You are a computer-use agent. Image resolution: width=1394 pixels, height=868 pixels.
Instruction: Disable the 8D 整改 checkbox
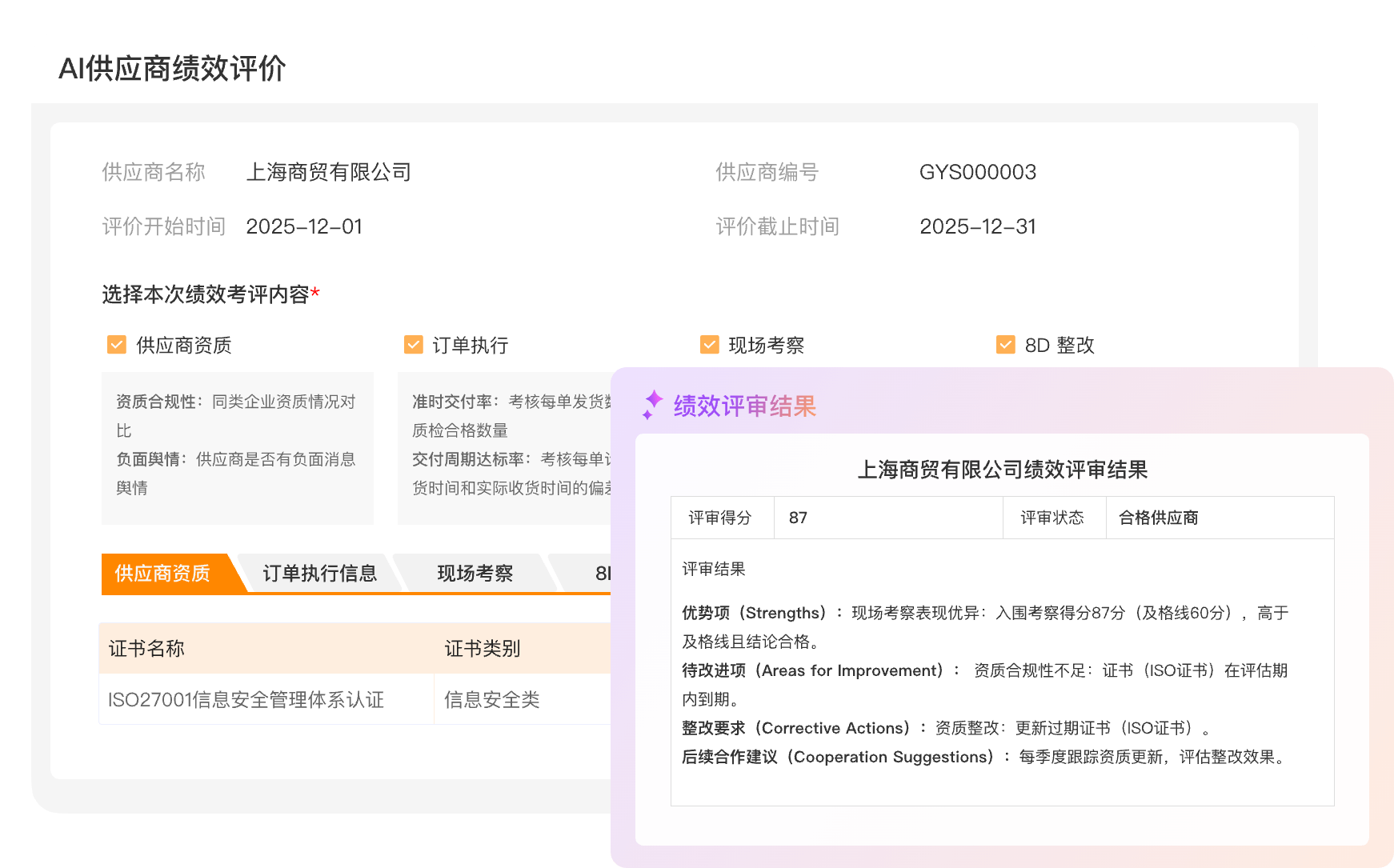[x=1006, y=345]
